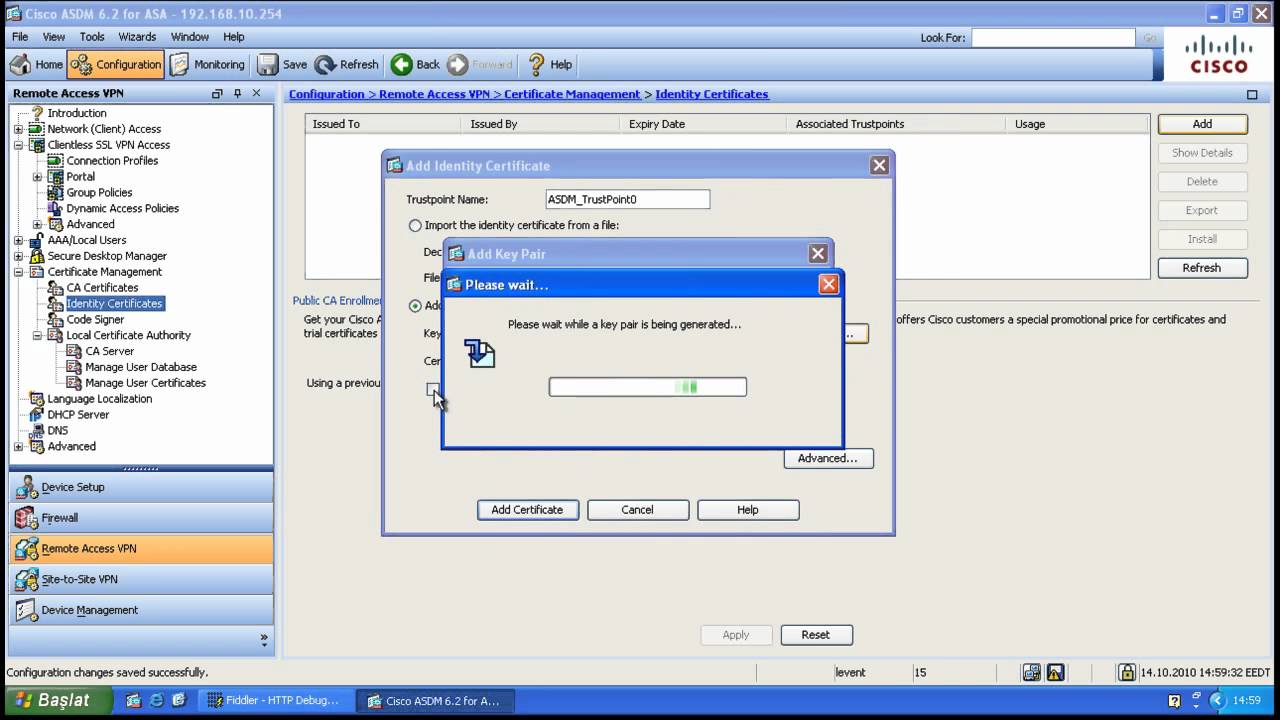Click Add button beside certificates table
The width and height of the screenshot is (1280, 720).
1202,124
